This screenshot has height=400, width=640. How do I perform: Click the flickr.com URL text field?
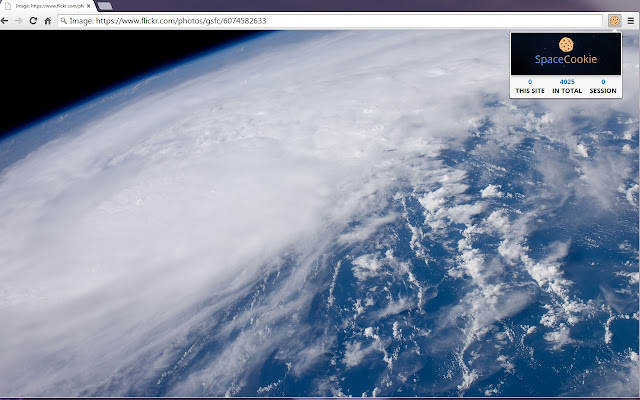[x=330, y=21]
